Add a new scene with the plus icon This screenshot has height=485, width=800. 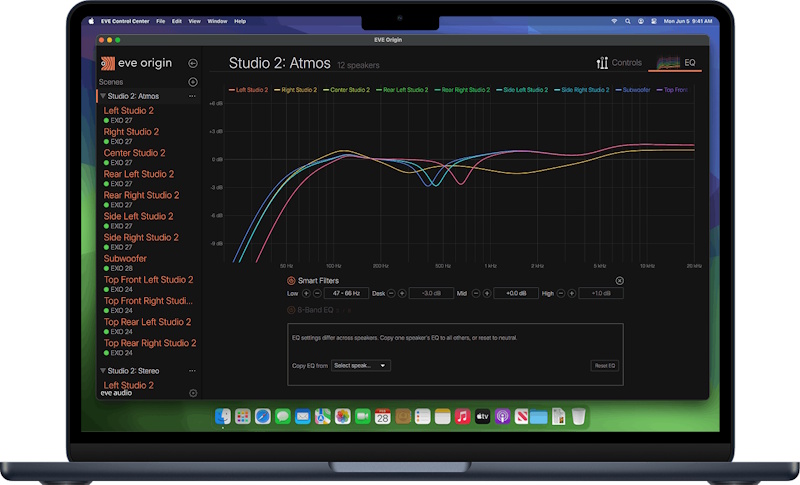[193, 82]
